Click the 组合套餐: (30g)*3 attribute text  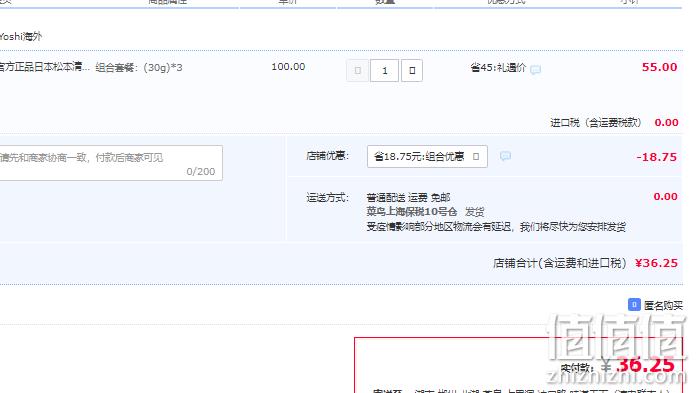(139, 67)
